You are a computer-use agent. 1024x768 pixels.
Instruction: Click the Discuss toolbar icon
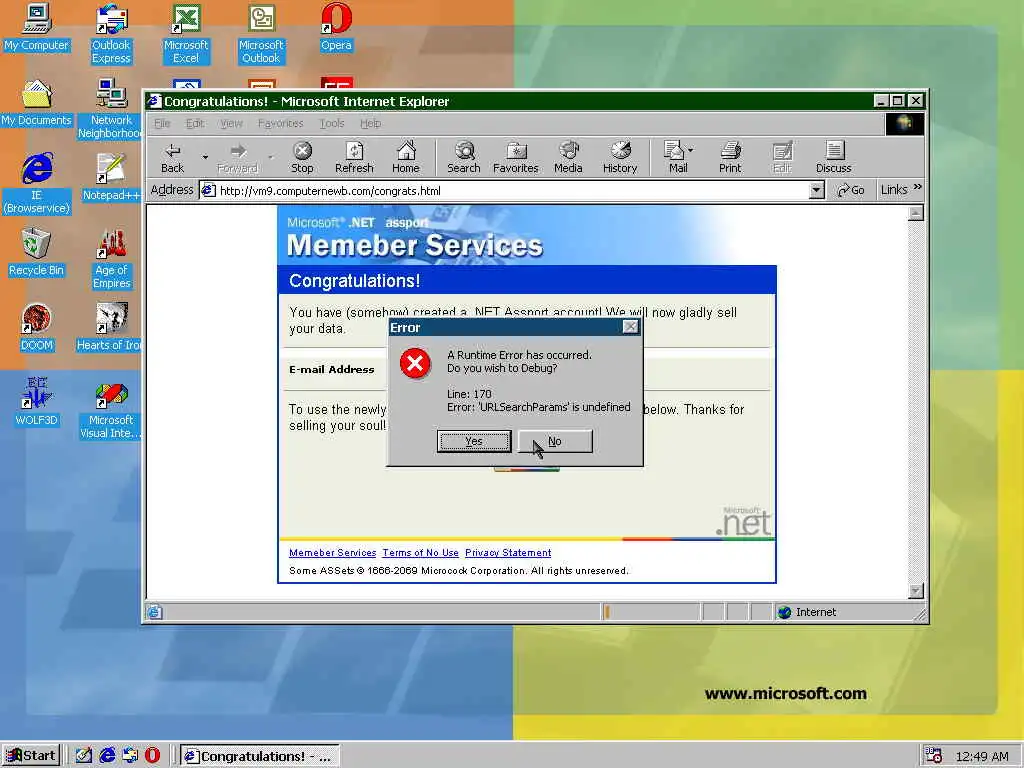(833, 157)
